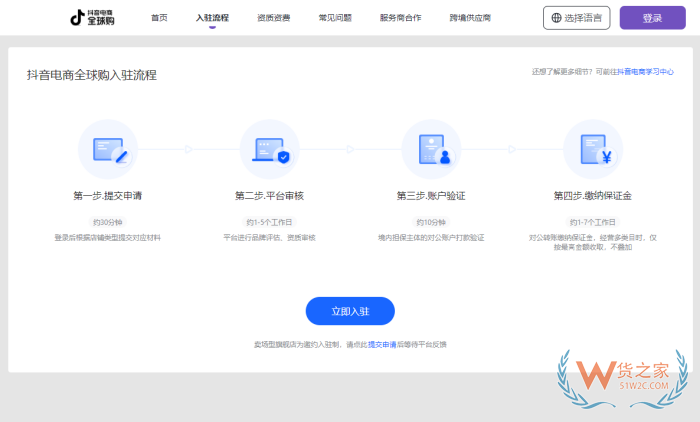Viewport: 700px width, 422px height.
Task: Click the 第二步.平台审核 heading
Action: coord(269,196)
